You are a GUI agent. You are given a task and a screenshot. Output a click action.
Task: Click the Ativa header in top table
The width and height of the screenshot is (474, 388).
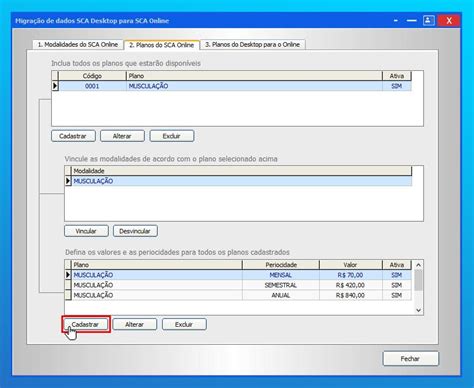[397, 76]
